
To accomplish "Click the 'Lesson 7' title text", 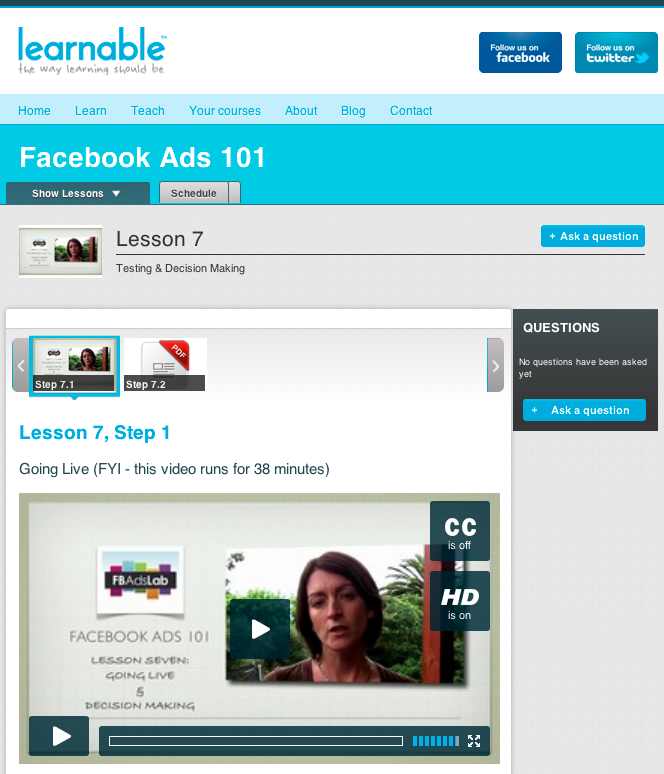I will tap(159, 239).
